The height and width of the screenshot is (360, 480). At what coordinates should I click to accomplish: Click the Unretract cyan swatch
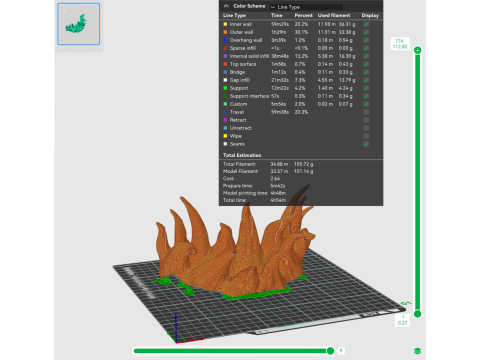point(225,128)
